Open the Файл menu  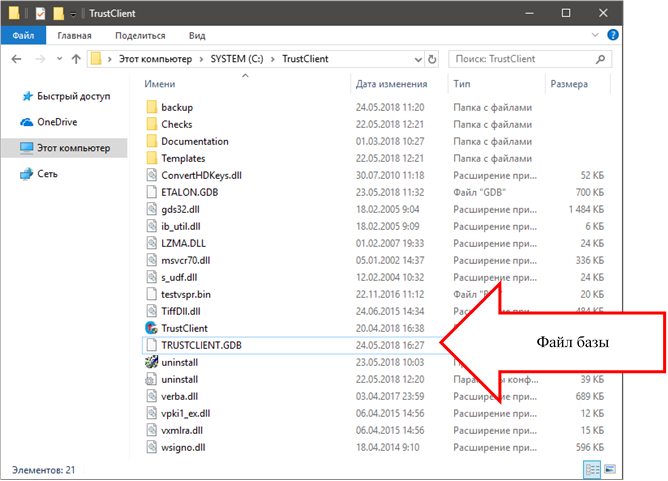coord(23,35)
